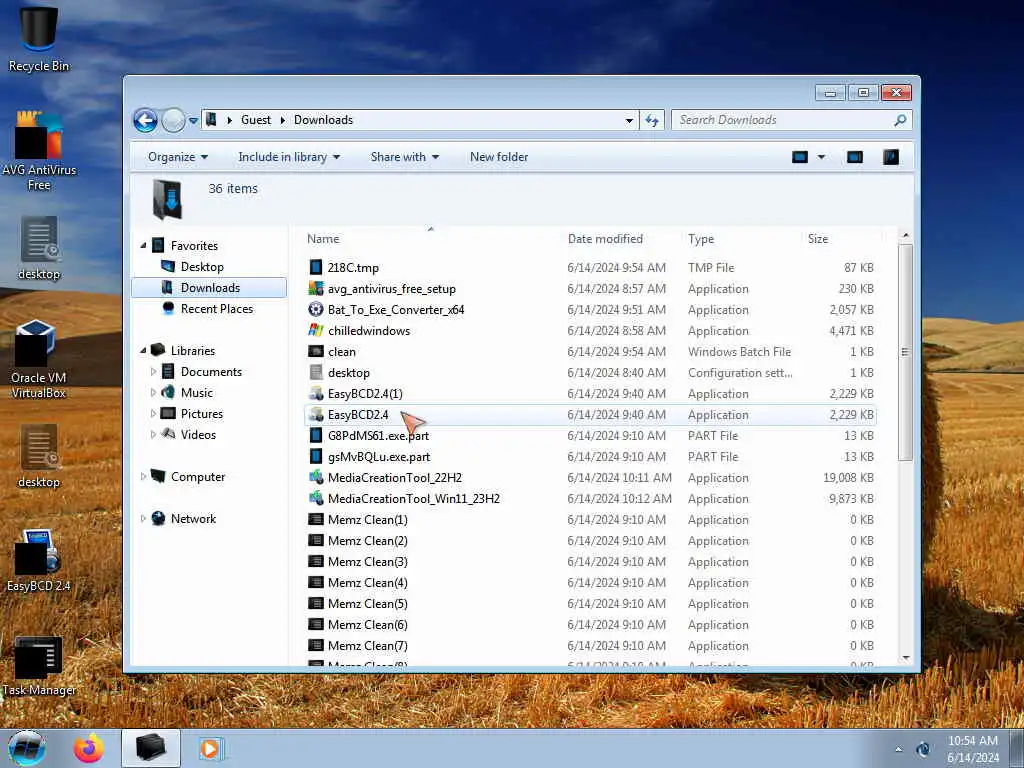Select Recent Places in Favorites
Screen dimensions: 1024x768
(216, 308)
